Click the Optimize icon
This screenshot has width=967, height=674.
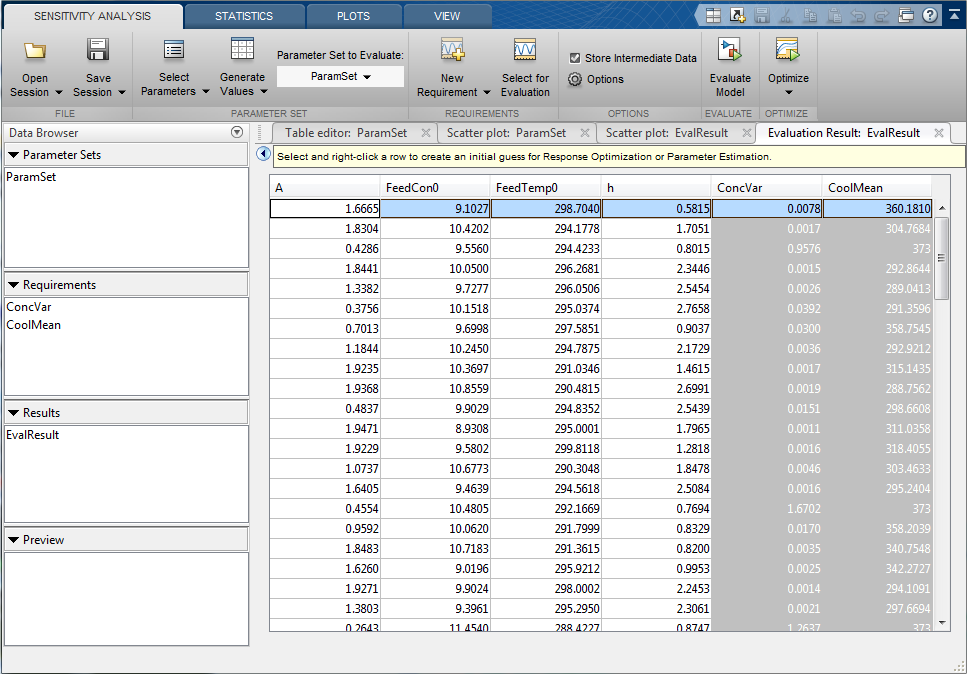click(x=788, y=51)
